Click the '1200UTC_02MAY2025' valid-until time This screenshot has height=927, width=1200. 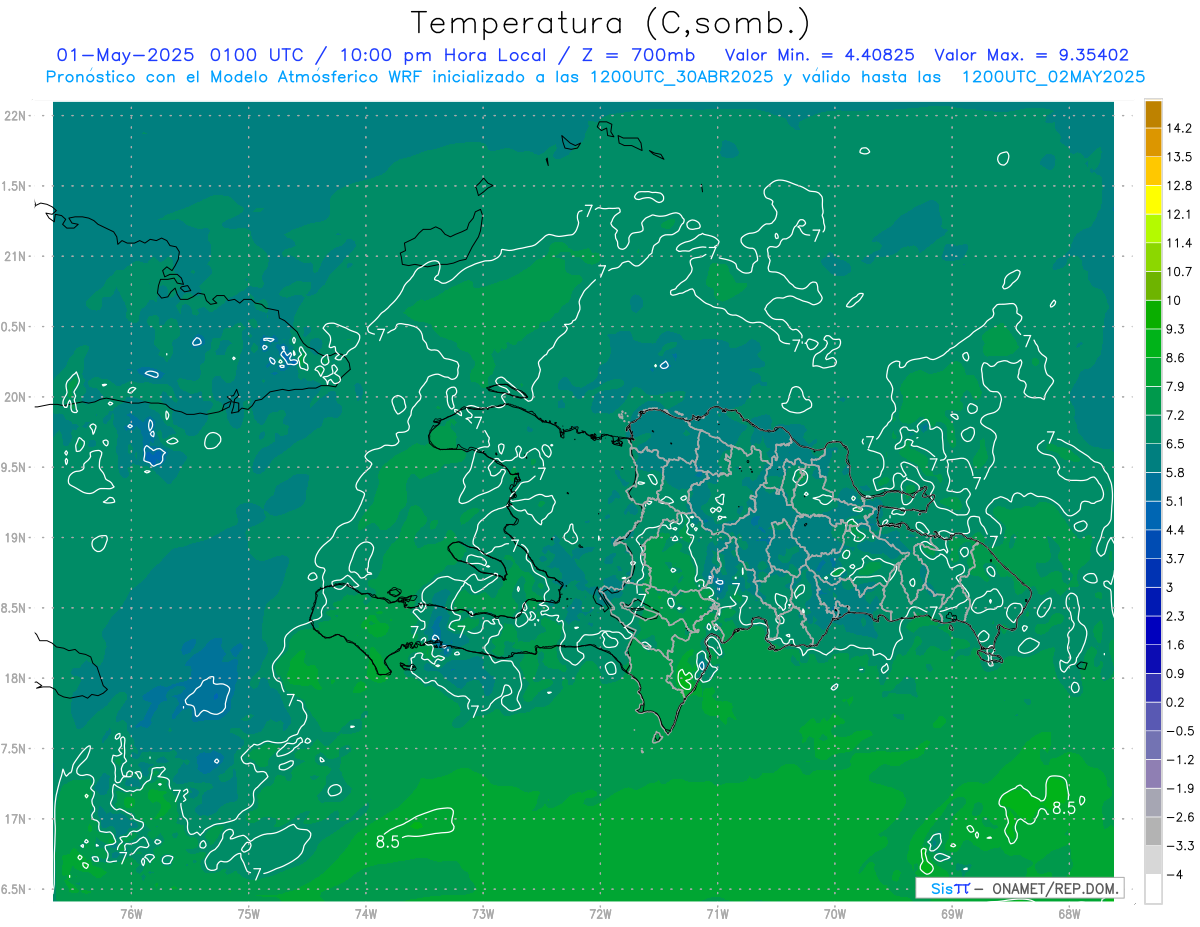click(x=1053, y=77)
